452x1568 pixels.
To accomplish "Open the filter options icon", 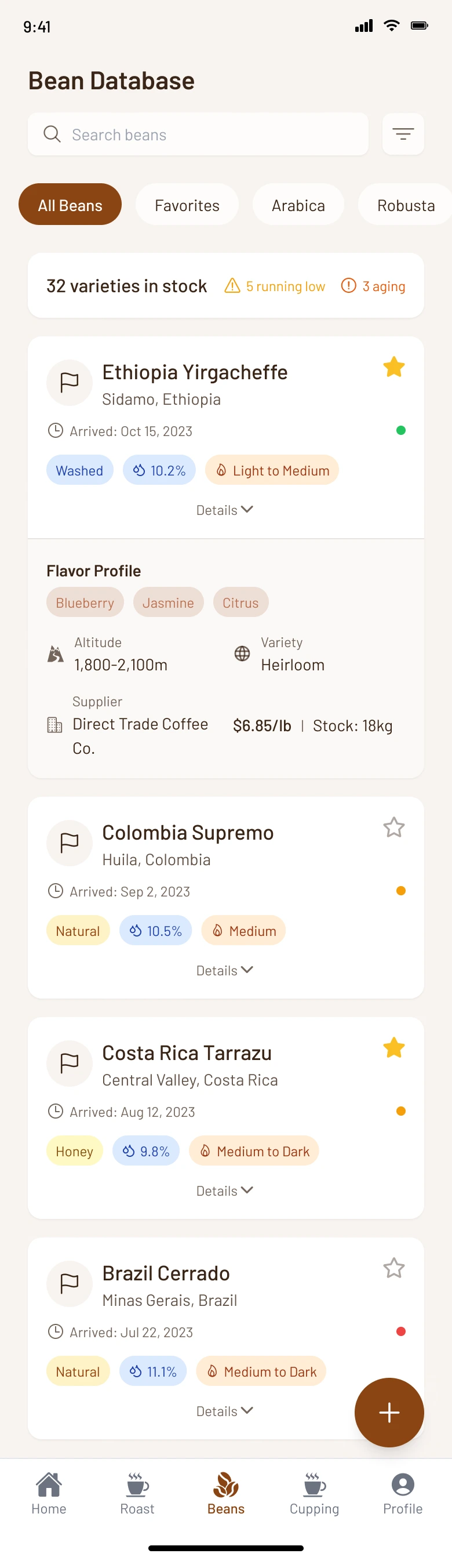I will (403, 134).
